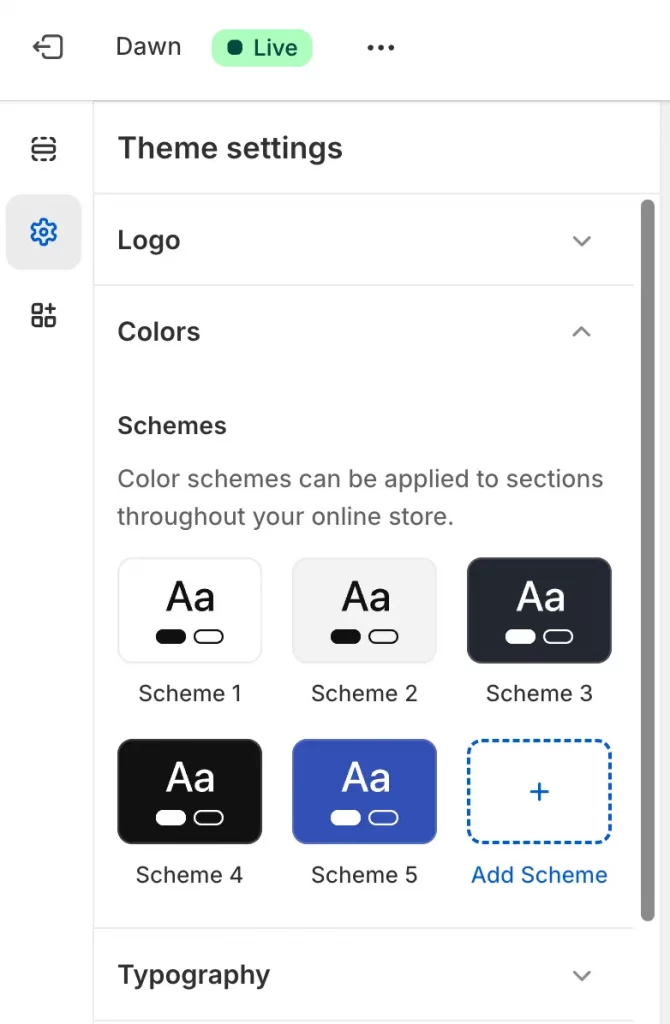Click the Scheme 2 label
Image resolution: width=670 pixels, height=1024 pixels.
(364, 694)
